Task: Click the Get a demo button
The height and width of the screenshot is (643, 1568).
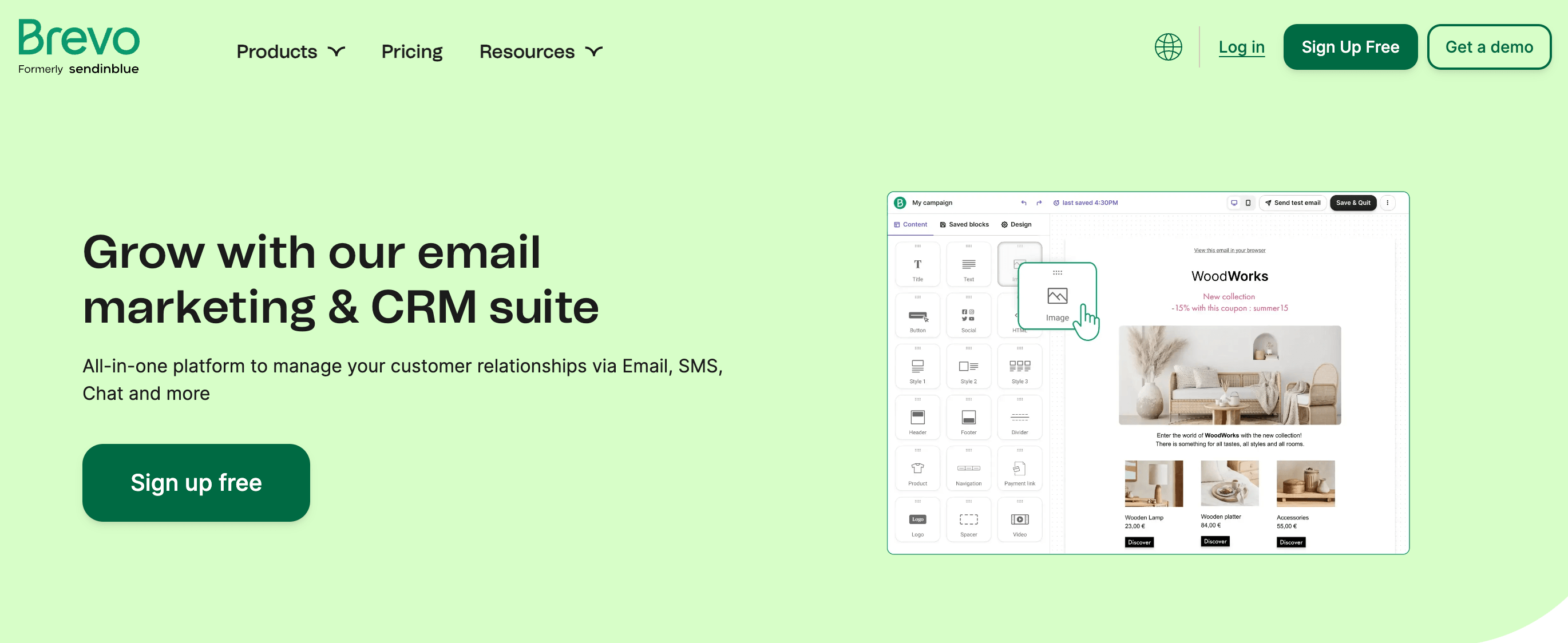Action: click(x=1488, y=47)
